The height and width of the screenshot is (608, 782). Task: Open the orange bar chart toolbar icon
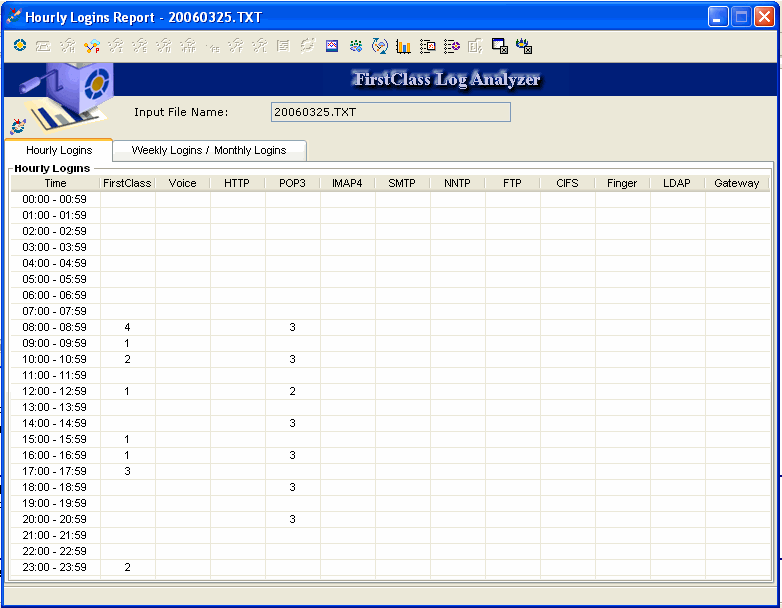coord(404,46)
